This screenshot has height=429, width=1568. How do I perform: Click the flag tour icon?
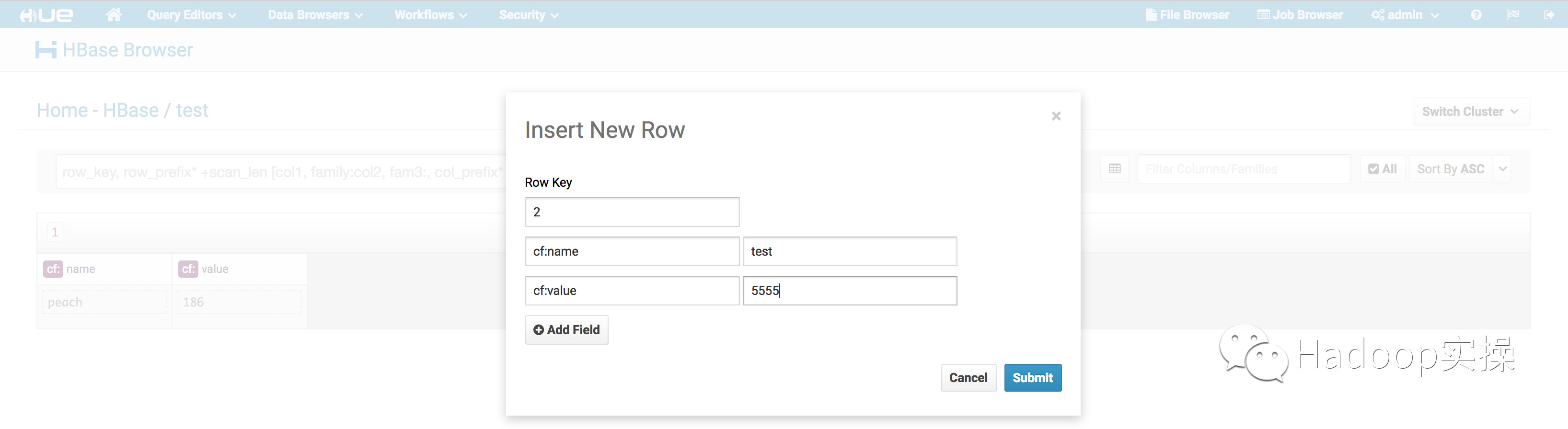click(x=1513, y=15)
